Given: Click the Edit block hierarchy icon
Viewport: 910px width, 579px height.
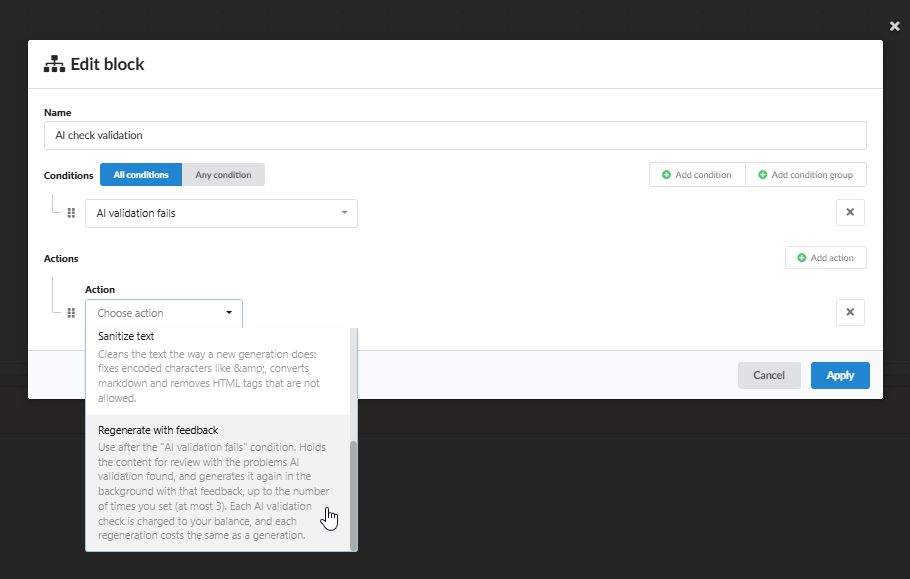Looking at the screenshot, I should coord(55,64).
